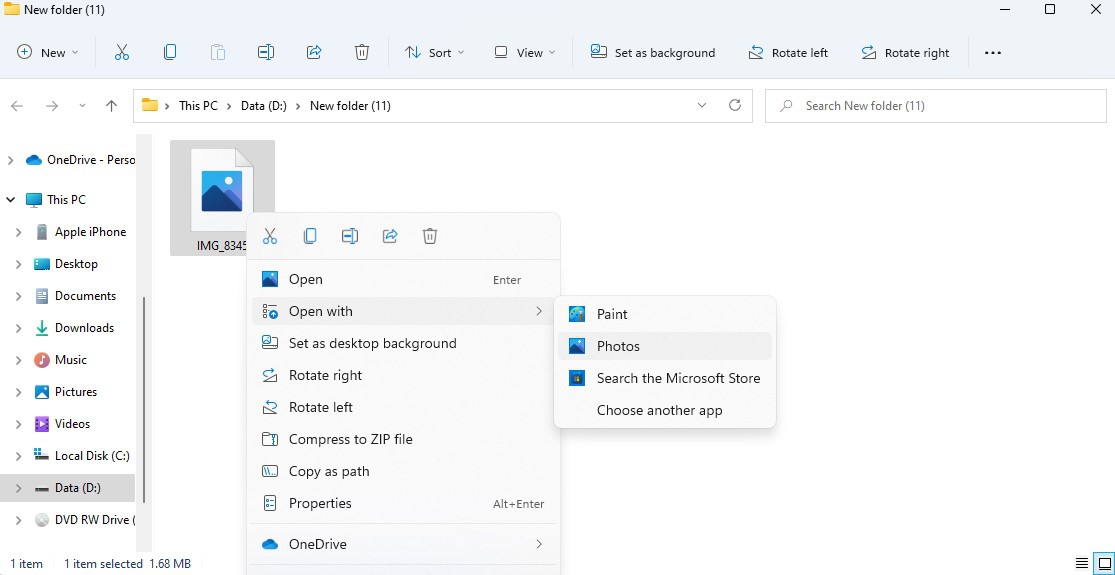The width and height of the screenshot is (1115, 575).
Task: Click the Delete trash icon in the context menu
Action: point(430,236)
